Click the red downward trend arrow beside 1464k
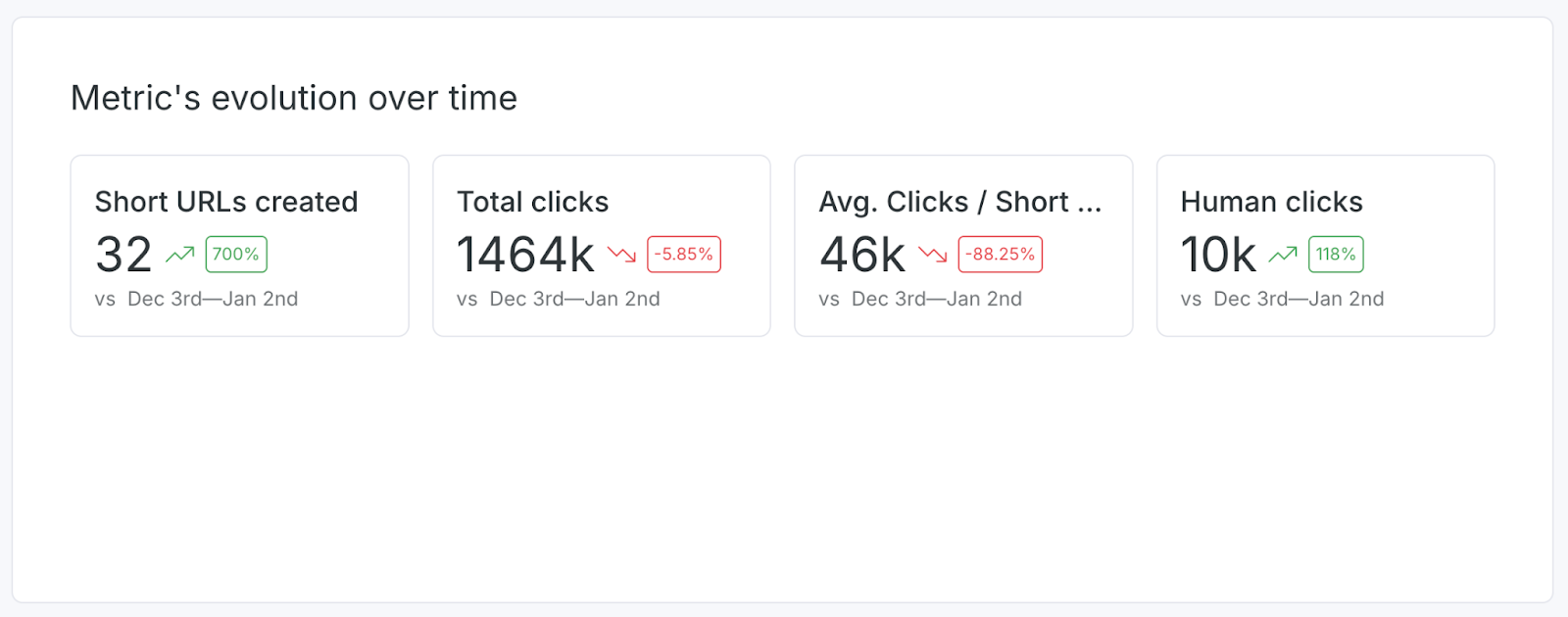 pyautogui.click(x=621, y=255)
